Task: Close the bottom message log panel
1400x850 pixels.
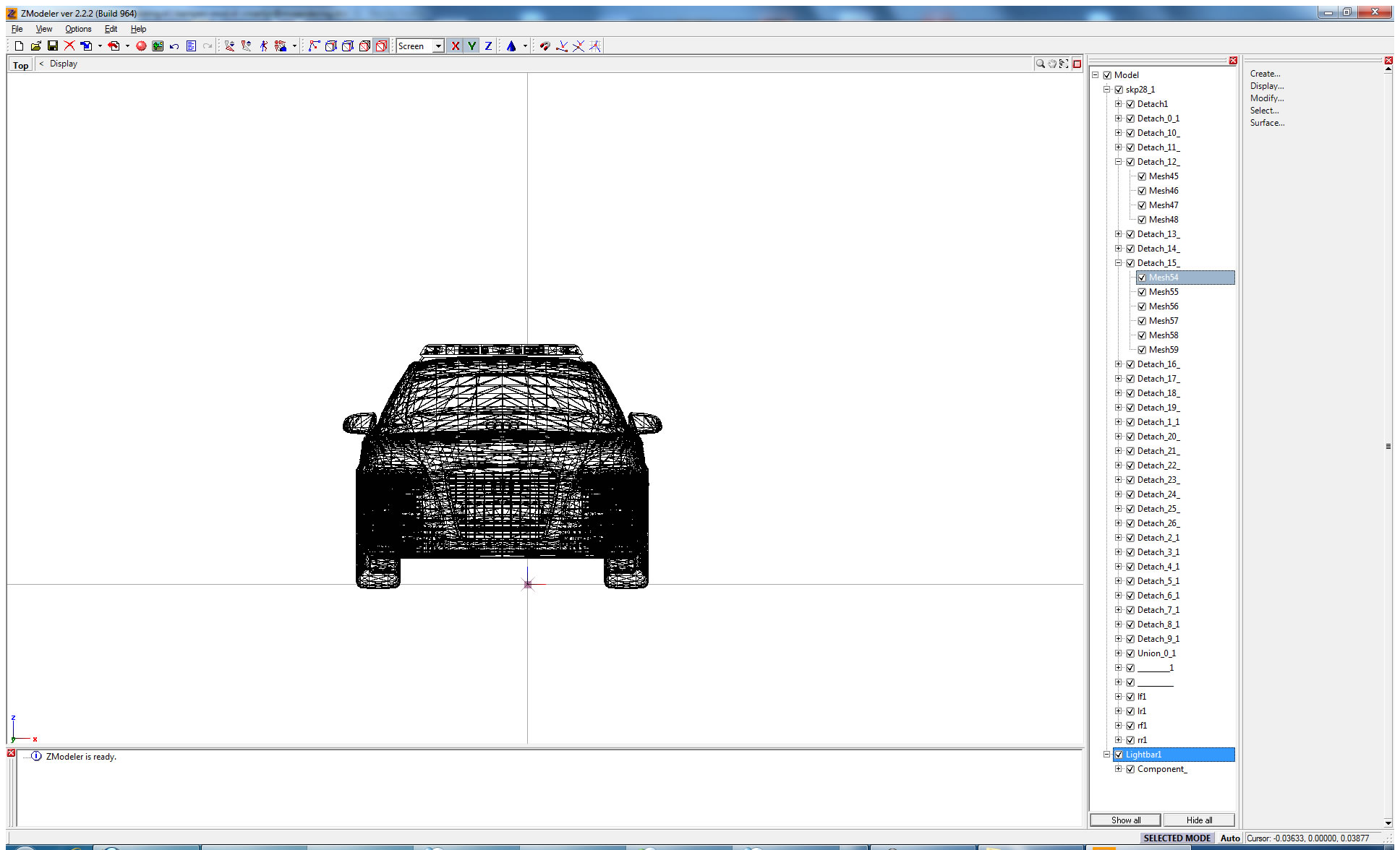Action: click(x=11, y=753)
